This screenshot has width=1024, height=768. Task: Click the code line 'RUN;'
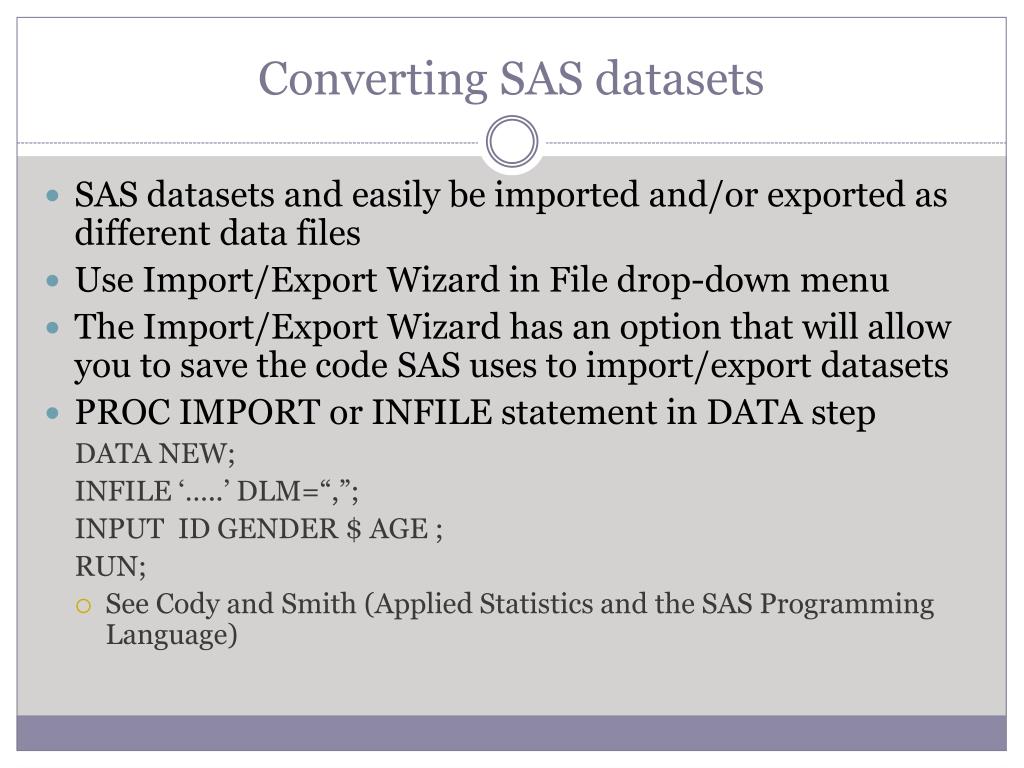[110, 567]
